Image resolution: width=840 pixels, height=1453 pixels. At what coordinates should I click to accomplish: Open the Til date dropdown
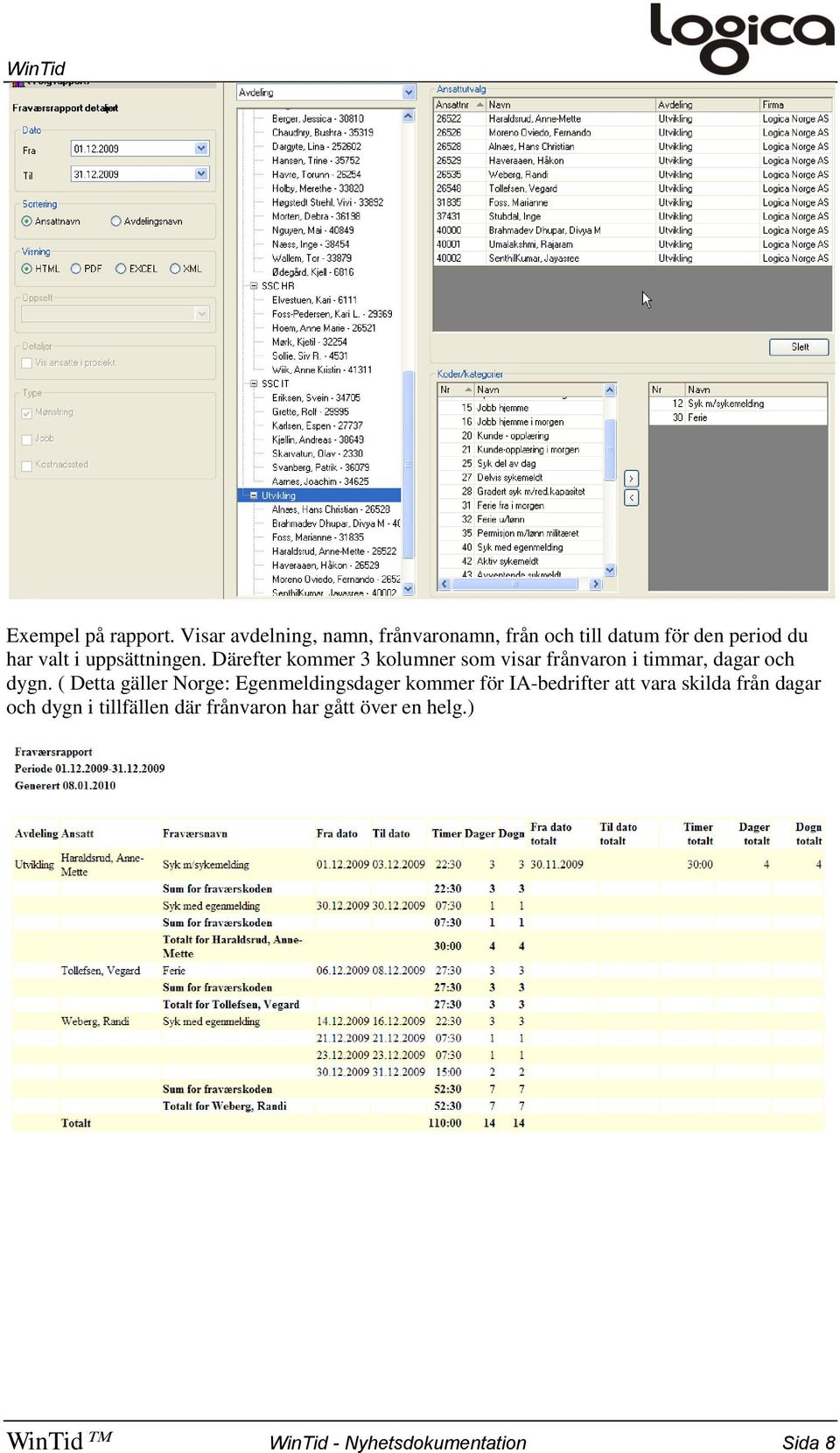coord(201,174)
